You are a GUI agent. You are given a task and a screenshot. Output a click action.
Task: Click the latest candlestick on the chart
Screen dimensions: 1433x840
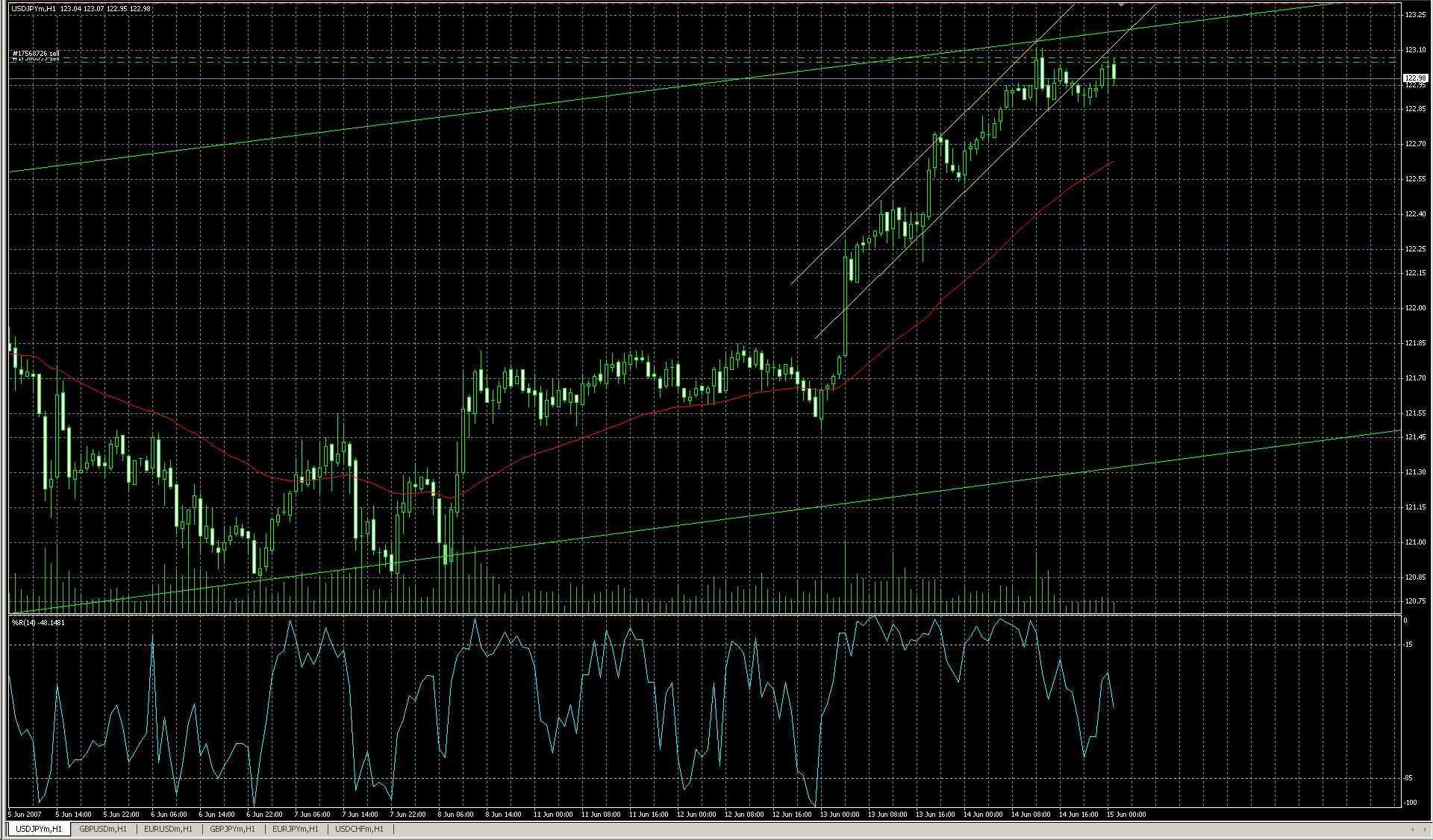1114,71
